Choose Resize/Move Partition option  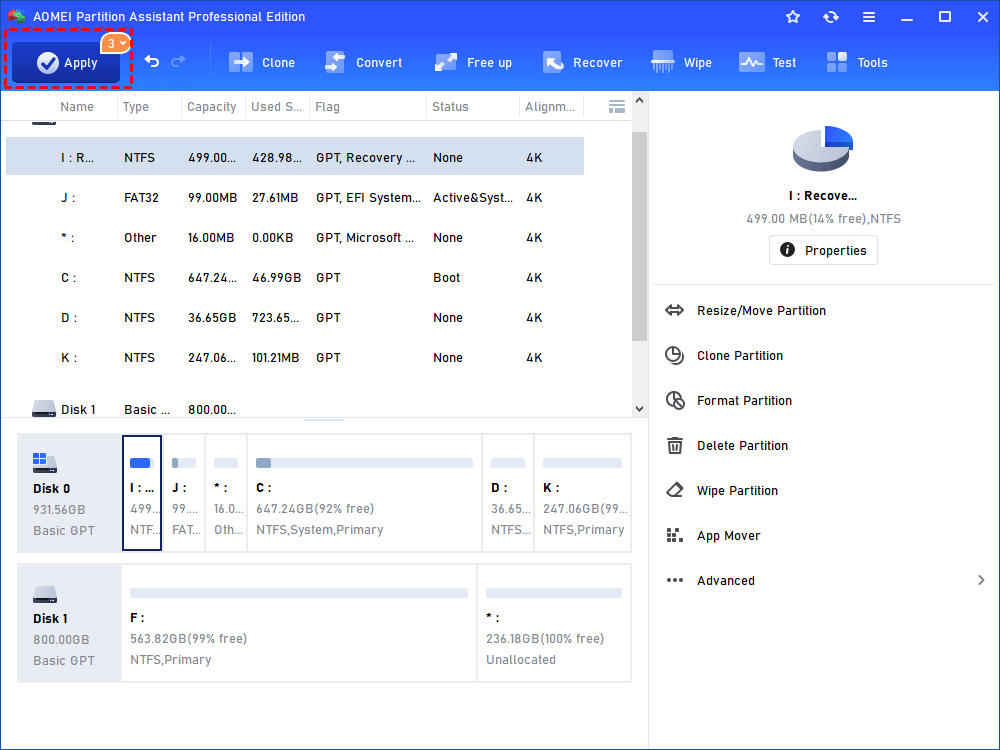(824, 311)
